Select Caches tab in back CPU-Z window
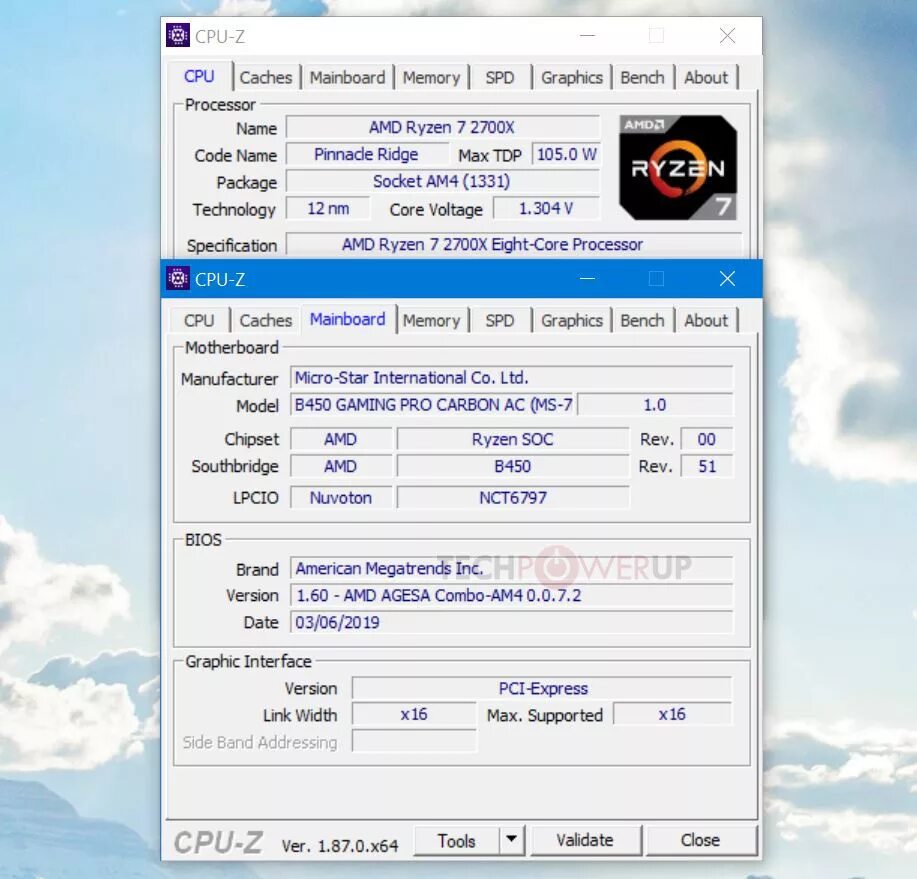 [x=266, y=77]
